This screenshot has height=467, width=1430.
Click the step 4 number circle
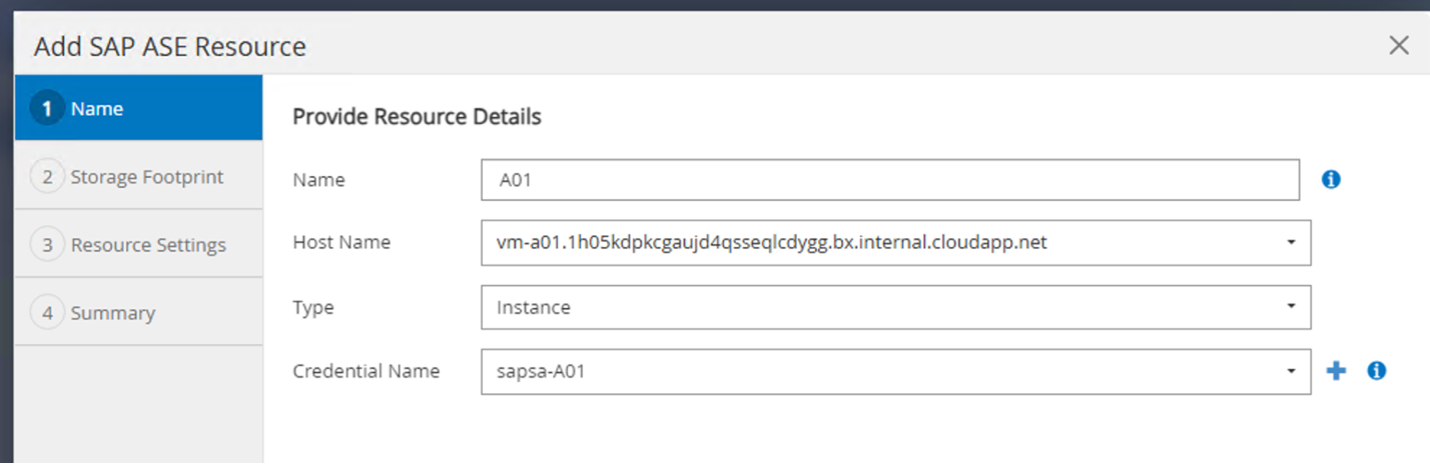pyautogui.click(x=47, y=313)
